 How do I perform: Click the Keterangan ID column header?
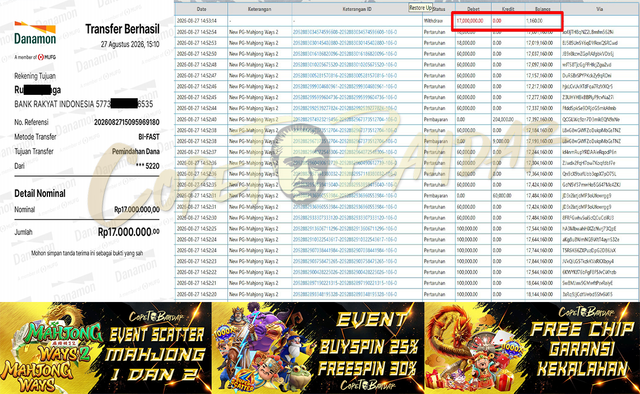pyautogui.click(x=357, y=9)
